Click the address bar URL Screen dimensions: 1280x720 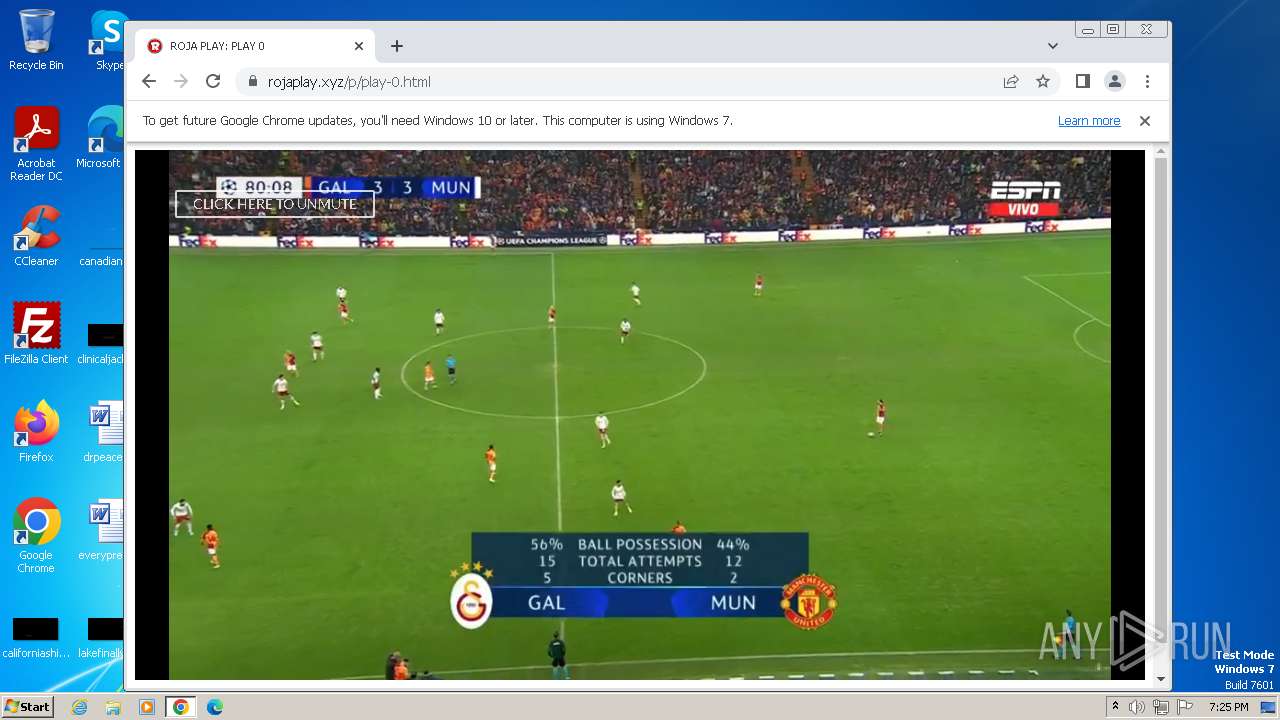point(349,82)
